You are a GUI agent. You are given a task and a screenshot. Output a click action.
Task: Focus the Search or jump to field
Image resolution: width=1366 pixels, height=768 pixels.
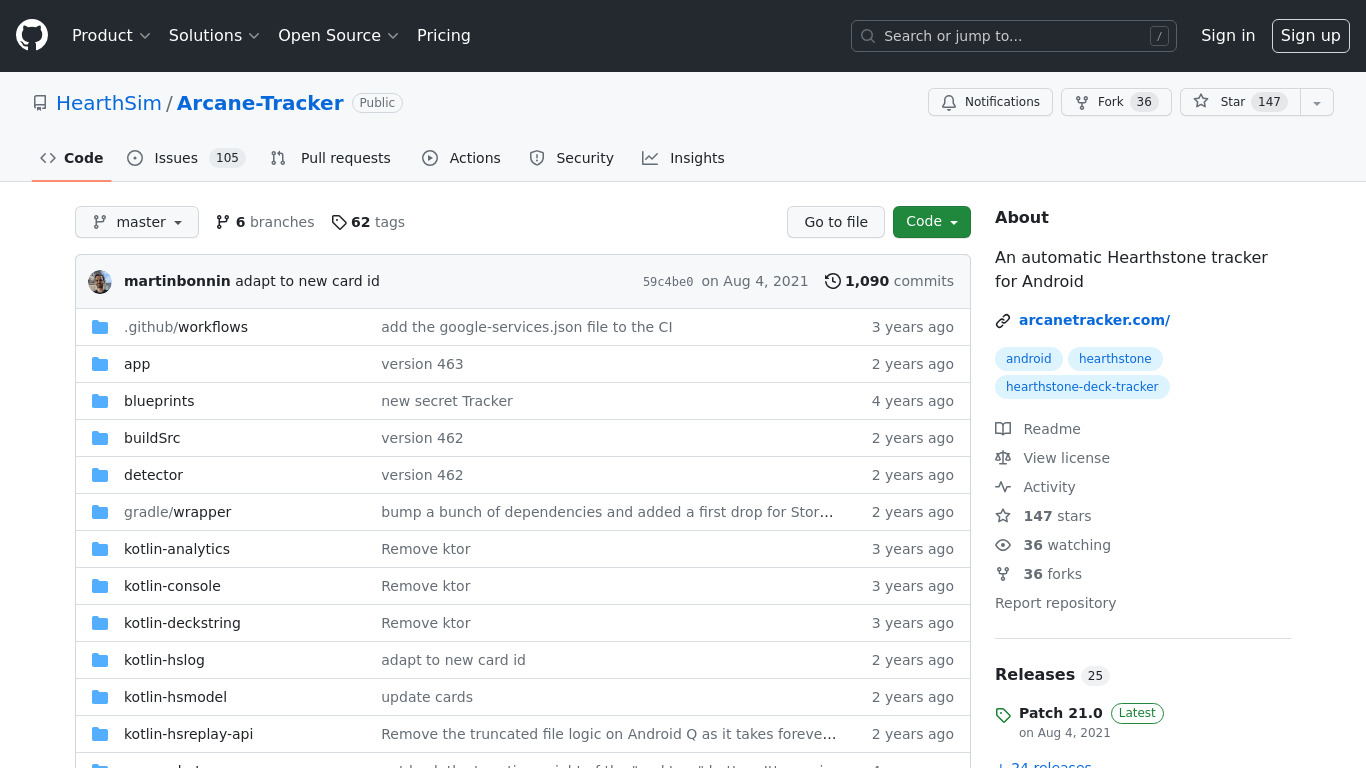coord(1014,36)
